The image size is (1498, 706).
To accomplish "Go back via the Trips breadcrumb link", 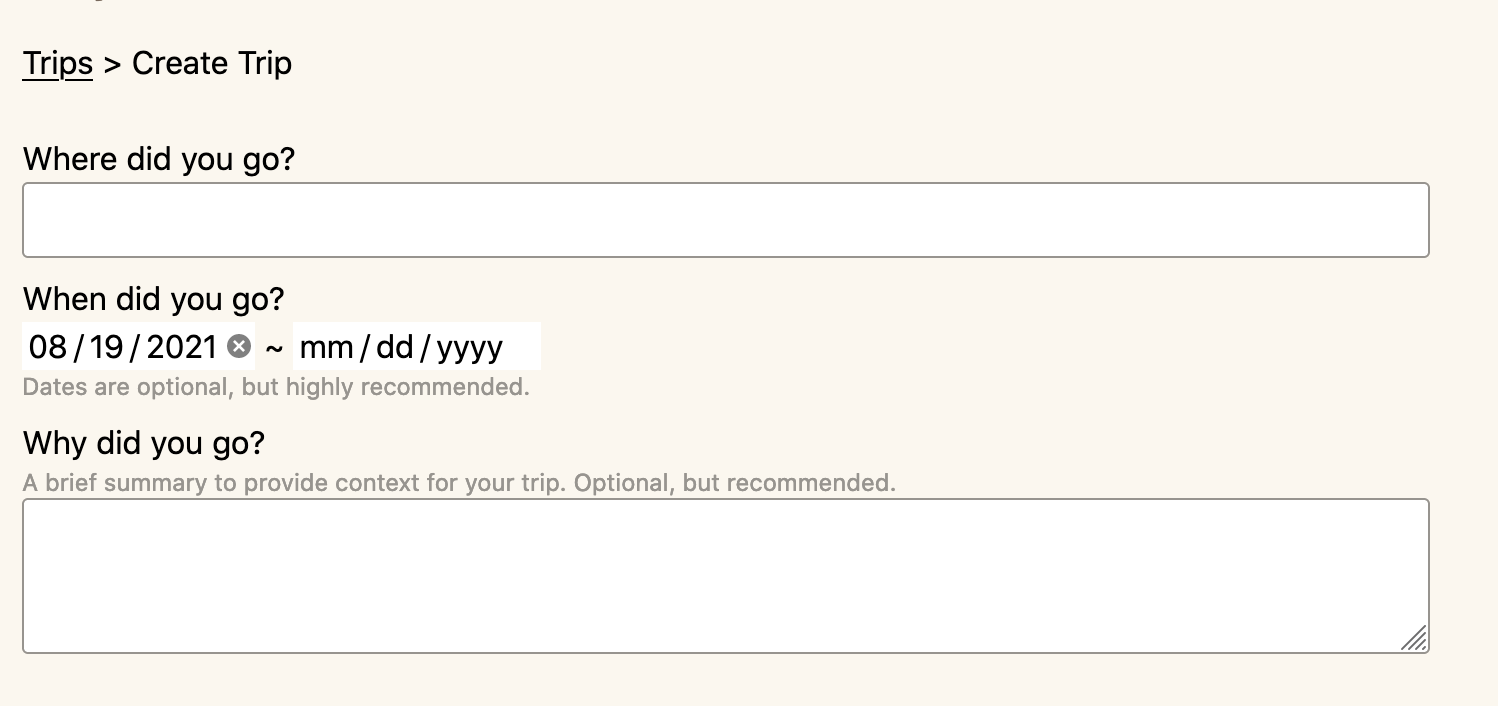I will click(57, 64).
